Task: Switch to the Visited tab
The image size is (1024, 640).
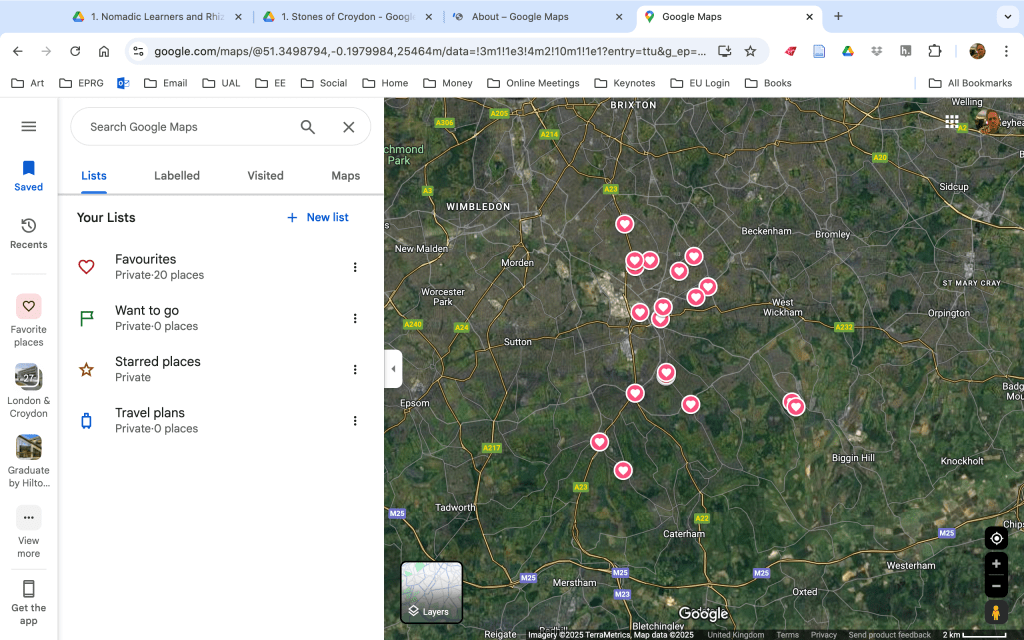Action: click(265, 176)
